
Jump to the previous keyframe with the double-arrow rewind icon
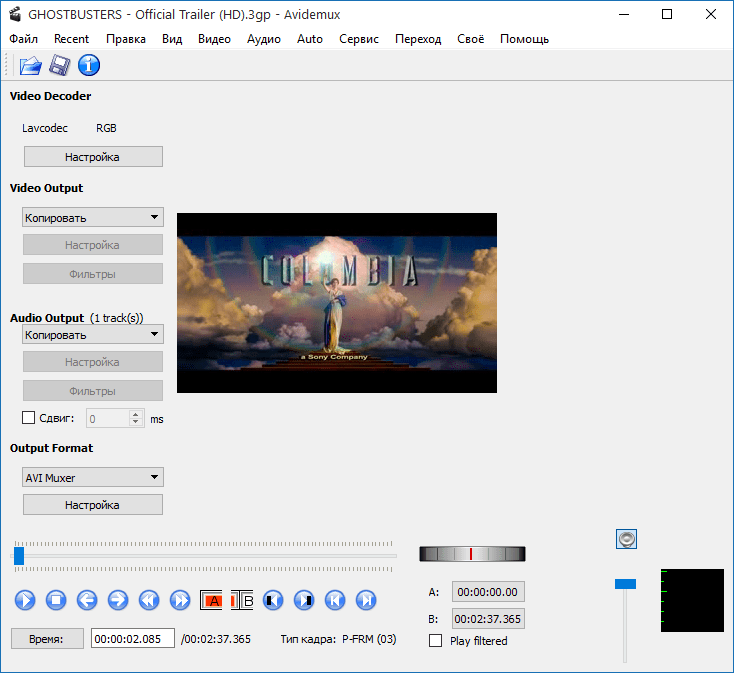tap(149, 600)
